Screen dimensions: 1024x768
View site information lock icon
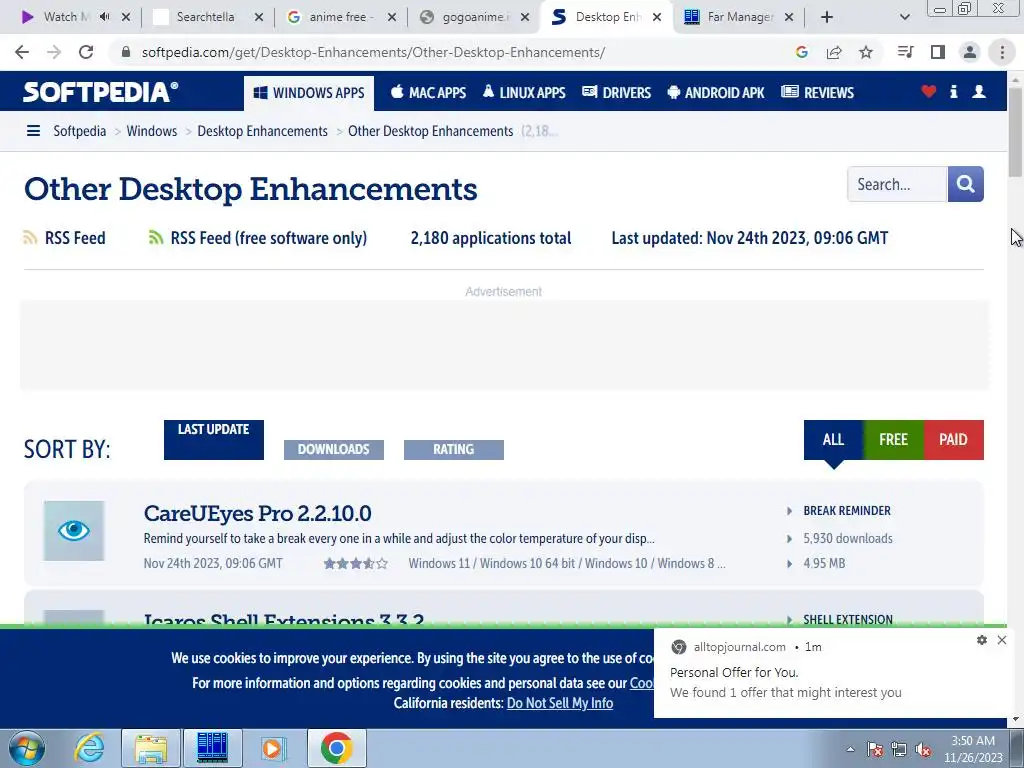(126, 52)
